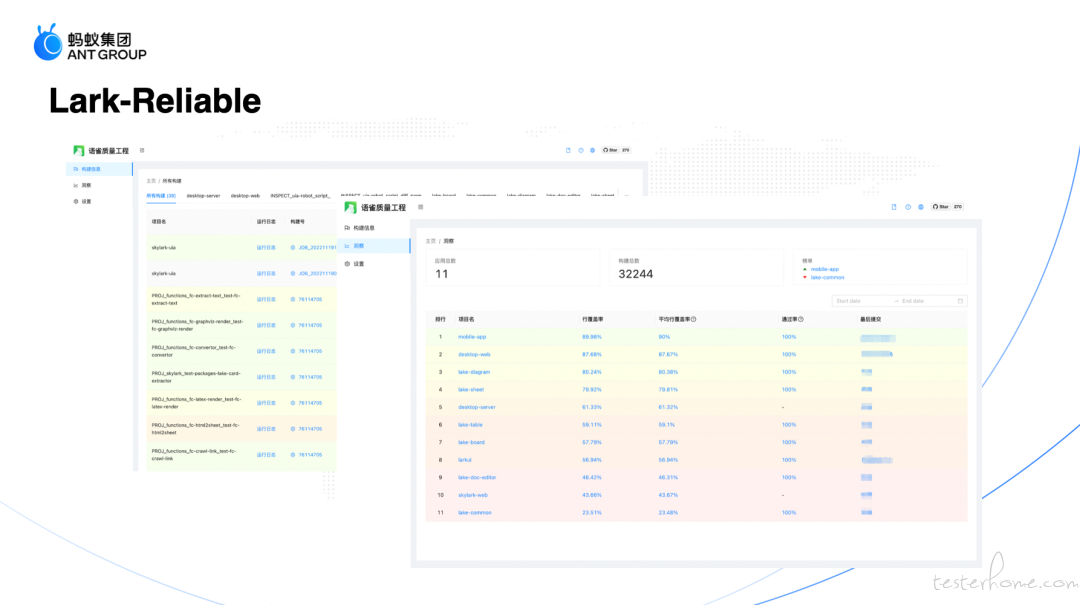Open 设置 menu item in front window sidebar
This screenshot has width=1080, height=605.
374,264
